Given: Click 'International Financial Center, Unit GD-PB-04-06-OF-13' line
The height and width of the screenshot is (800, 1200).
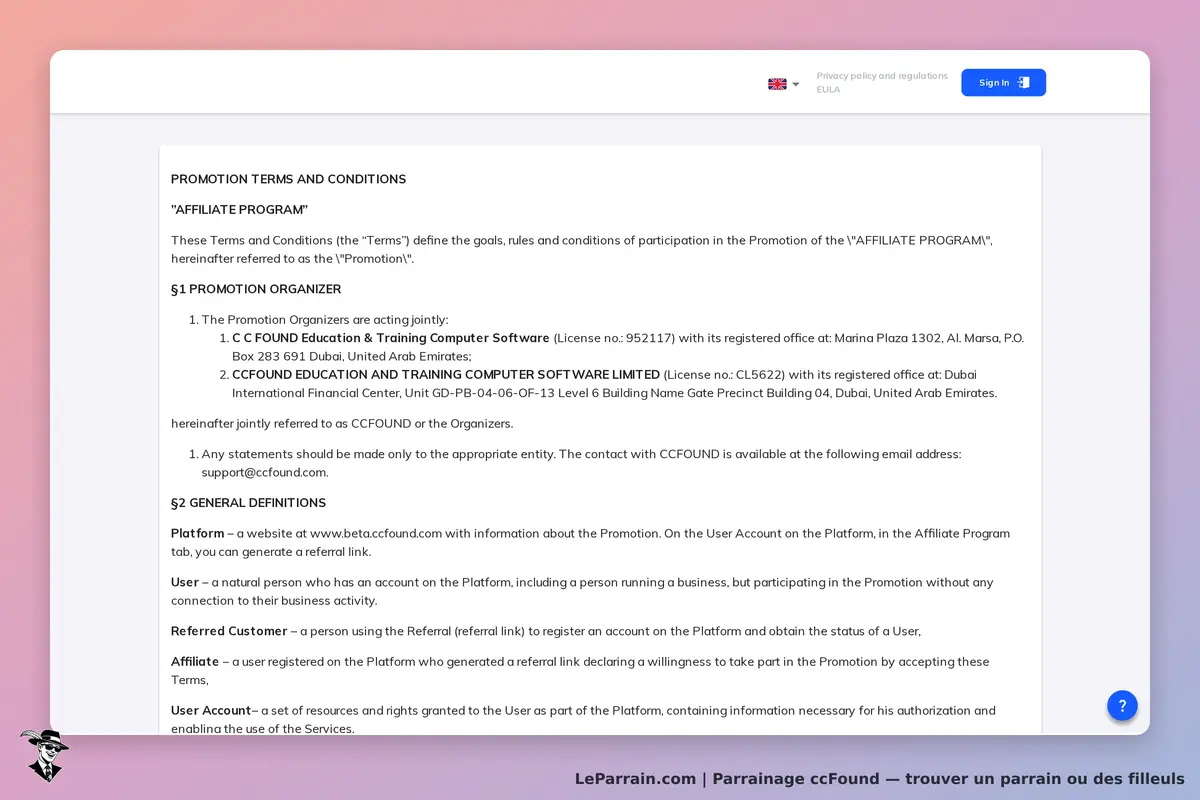Looking at the screenshot, I should (x=614, y=393).
